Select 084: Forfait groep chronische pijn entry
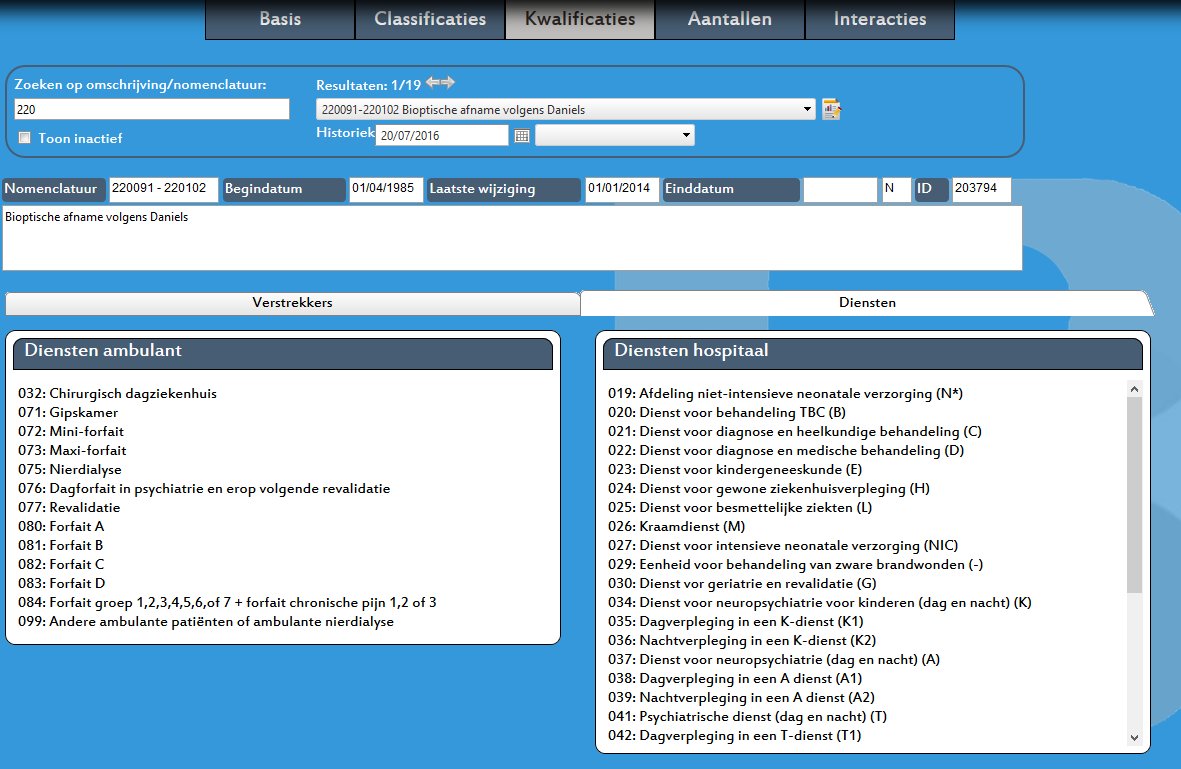1181x769 pixels. coord(227,603)
